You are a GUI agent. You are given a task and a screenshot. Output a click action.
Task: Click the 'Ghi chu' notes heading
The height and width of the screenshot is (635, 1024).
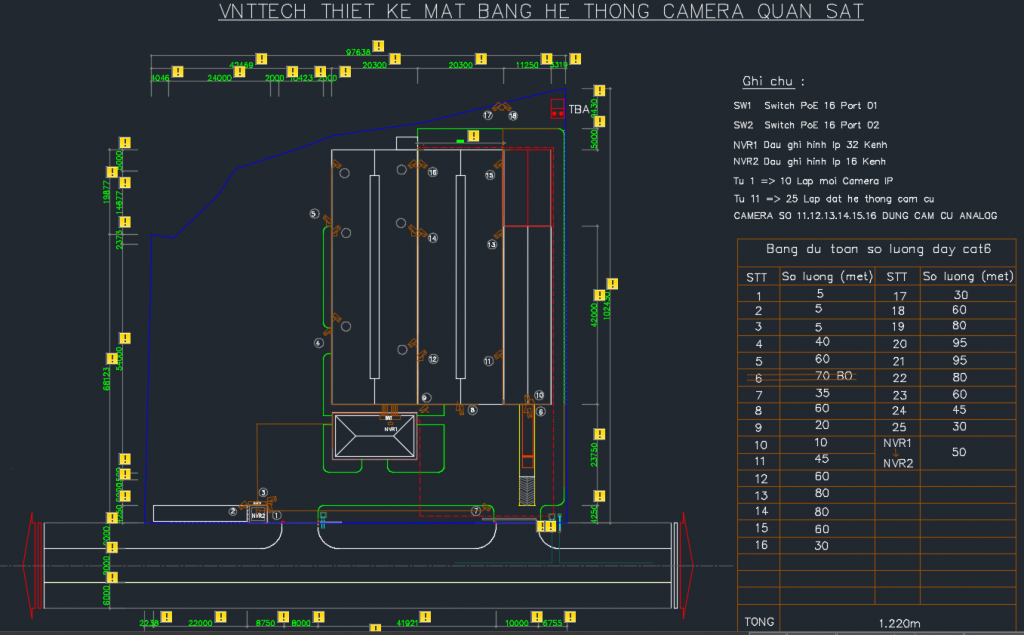coord(773,81)
